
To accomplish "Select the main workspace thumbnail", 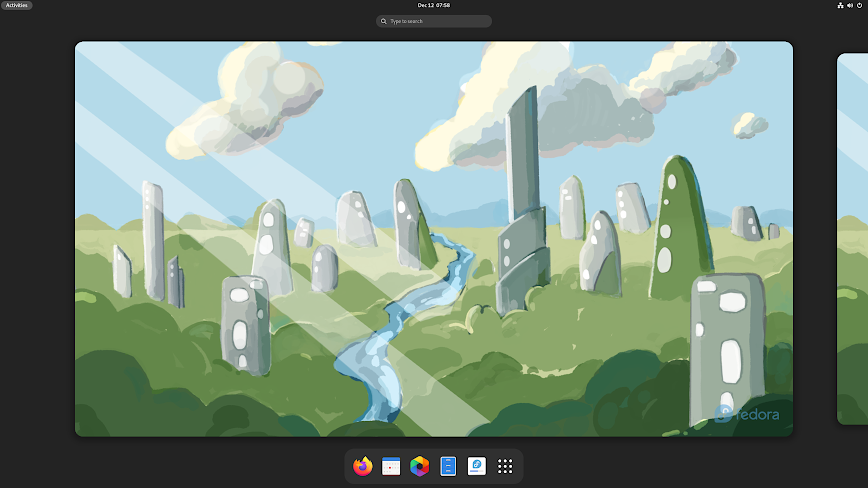I will (x=434, y=238).
